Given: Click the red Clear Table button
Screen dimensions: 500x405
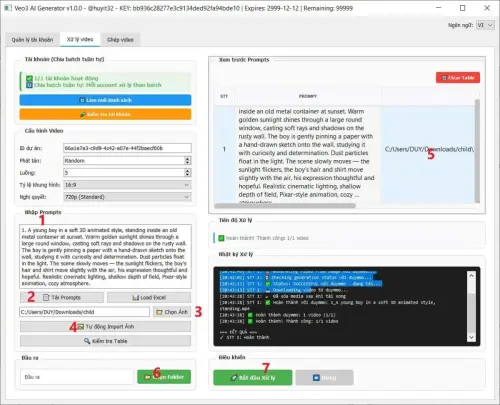Looking at the screenshot, I should pos(458,78).
